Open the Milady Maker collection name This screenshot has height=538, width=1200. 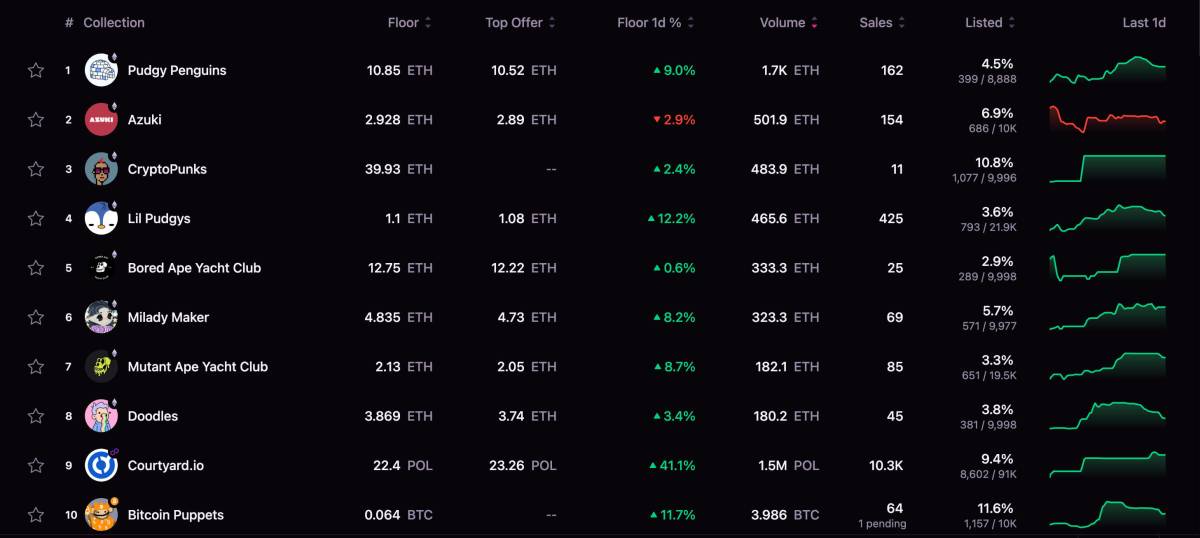pos(168,317)
